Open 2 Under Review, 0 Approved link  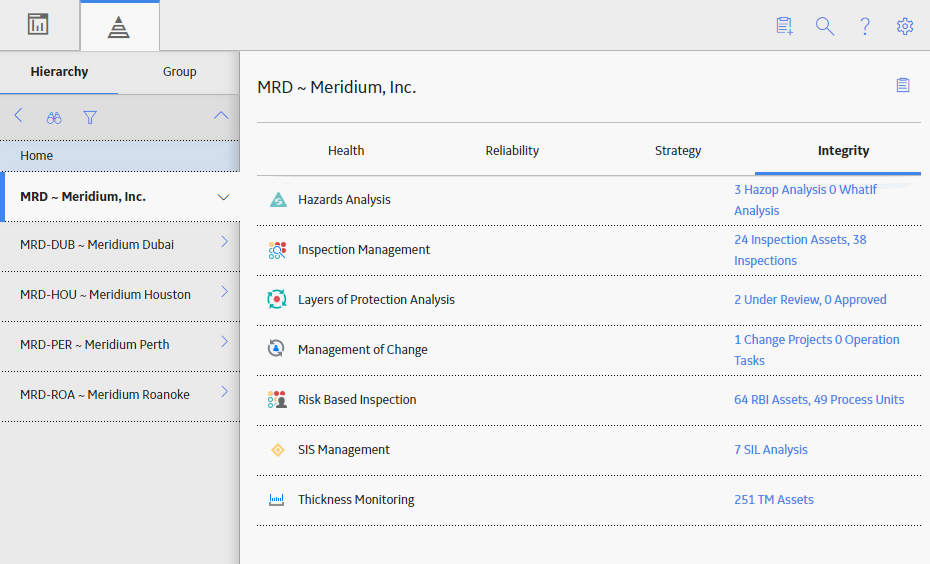tap(810, 299)
